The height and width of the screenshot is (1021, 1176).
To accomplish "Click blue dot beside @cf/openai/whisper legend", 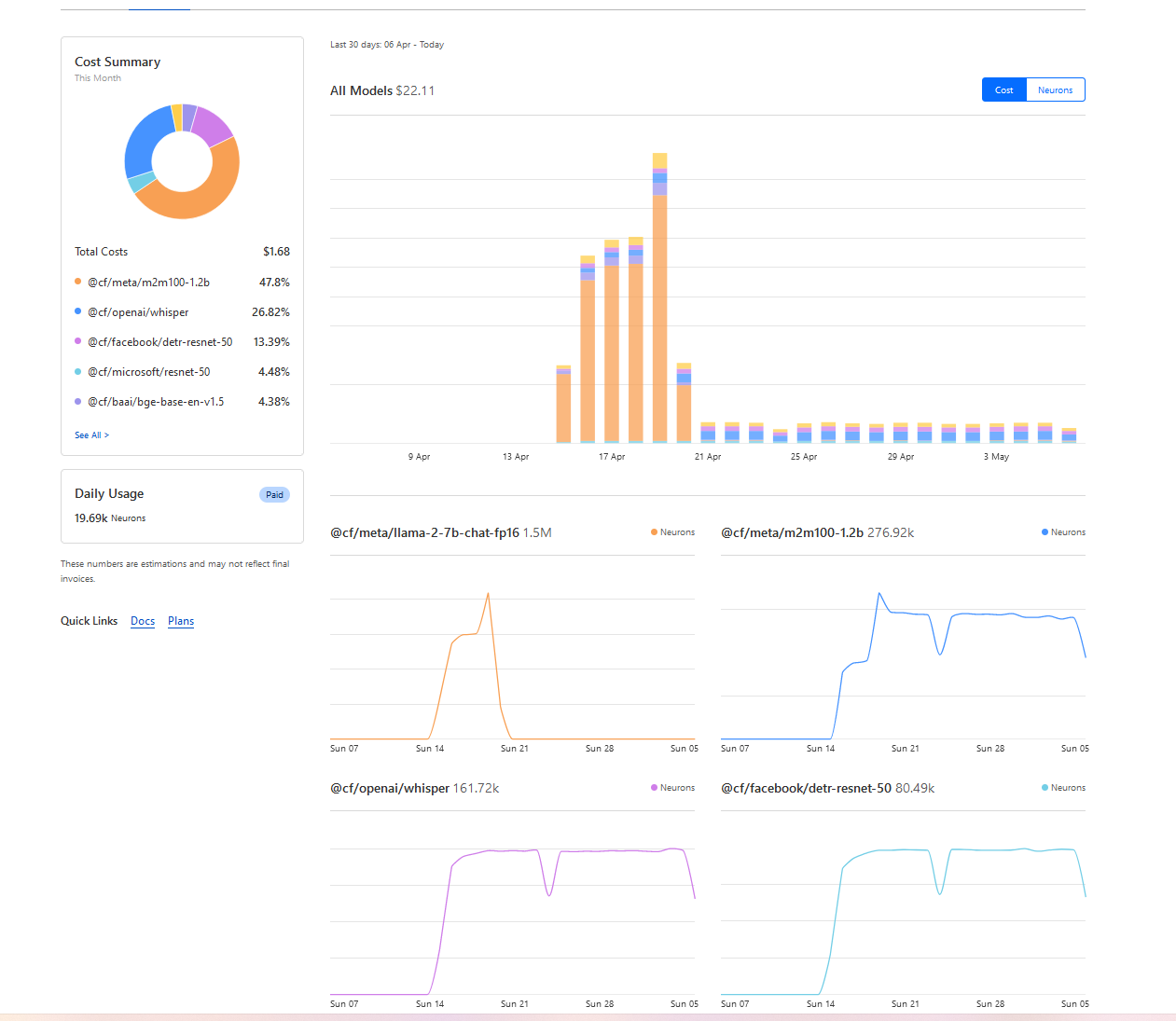I will click(78, 311).
